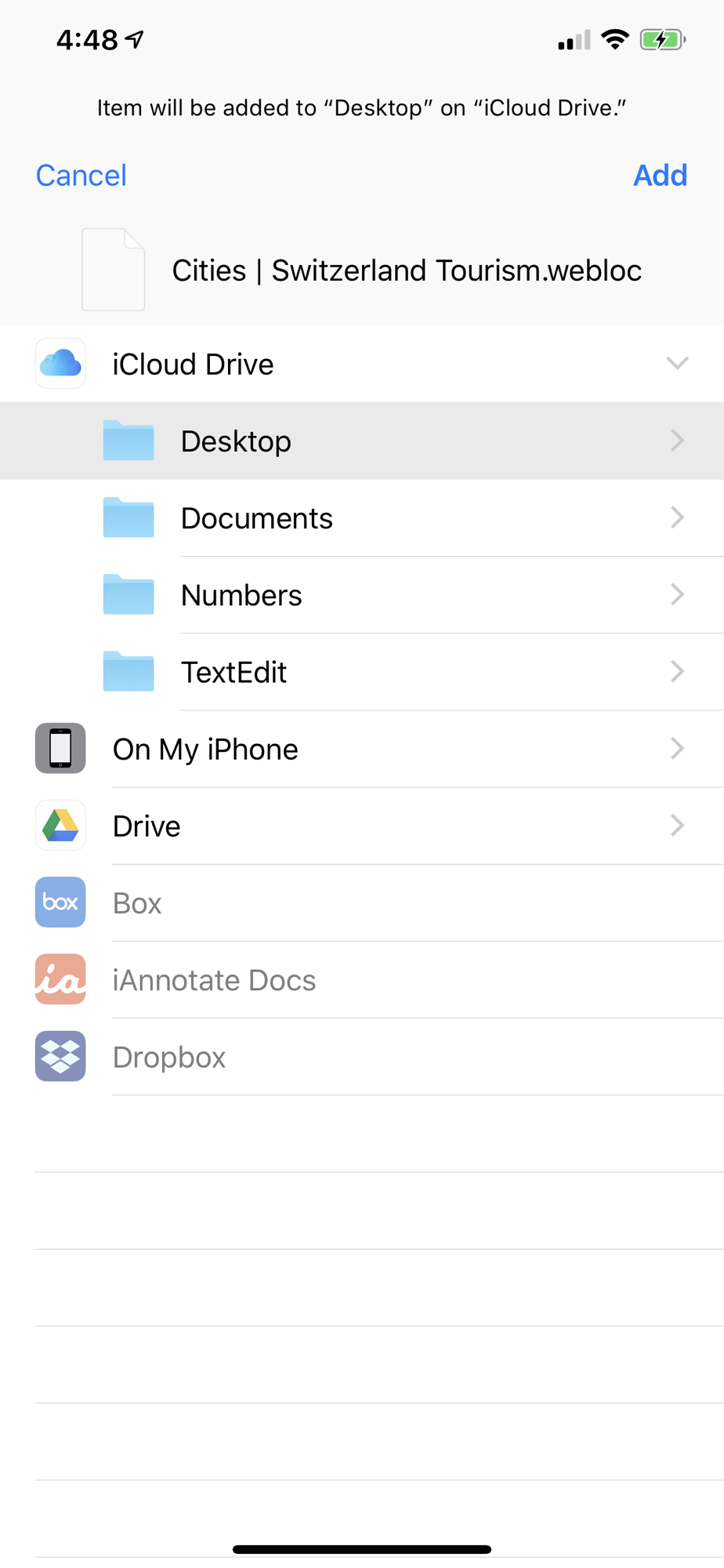Expand On My iPhone with its chevron
This screenshot has width=724, height=1568.
tap(678, 748)
